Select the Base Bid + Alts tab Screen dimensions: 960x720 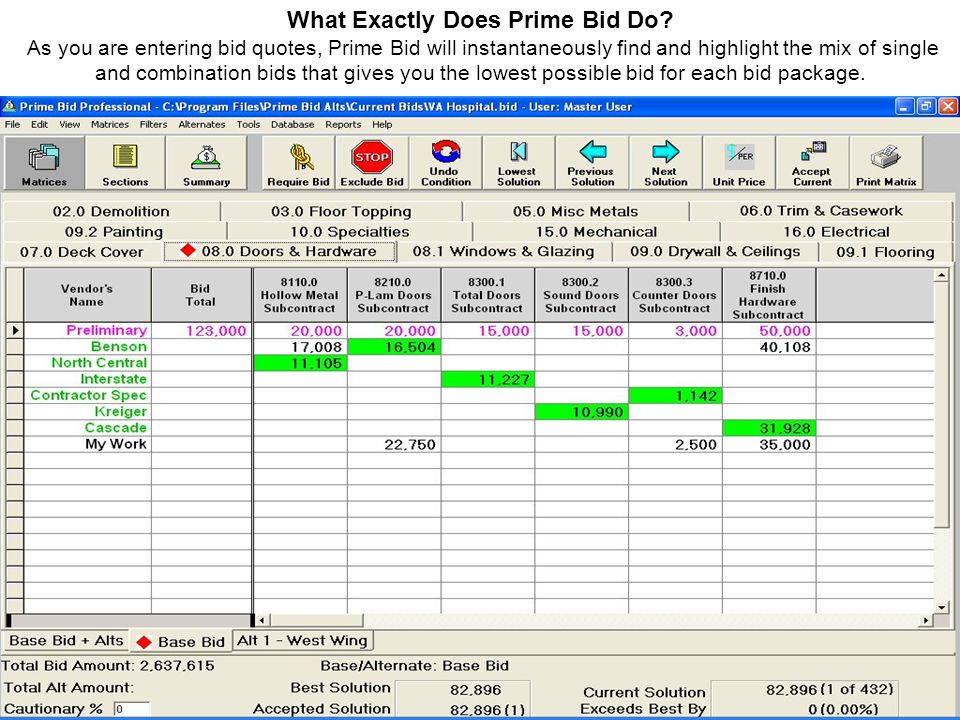66,641
